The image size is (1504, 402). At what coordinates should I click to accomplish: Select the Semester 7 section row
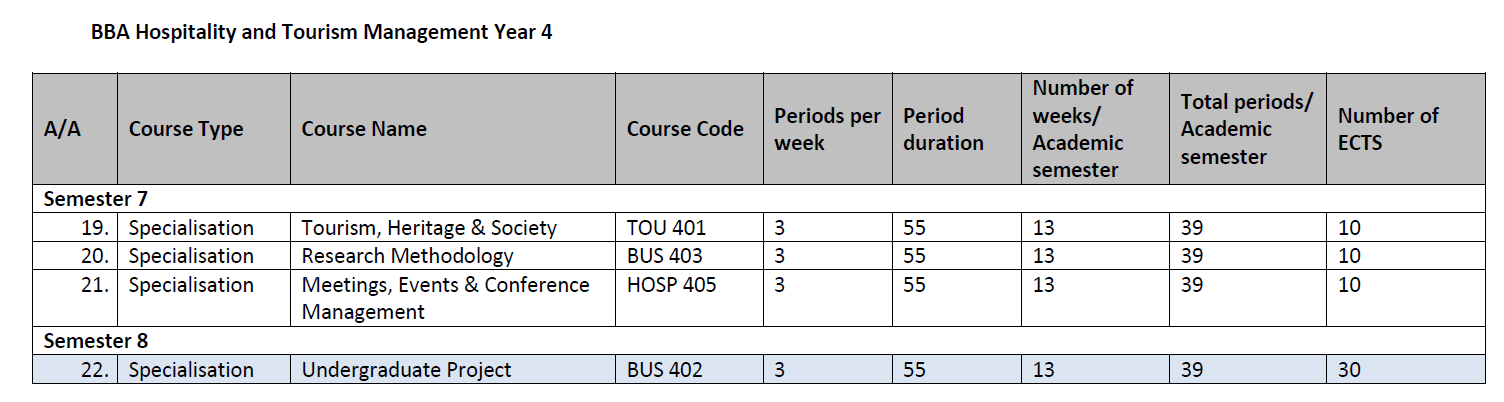tap(97, 199)
